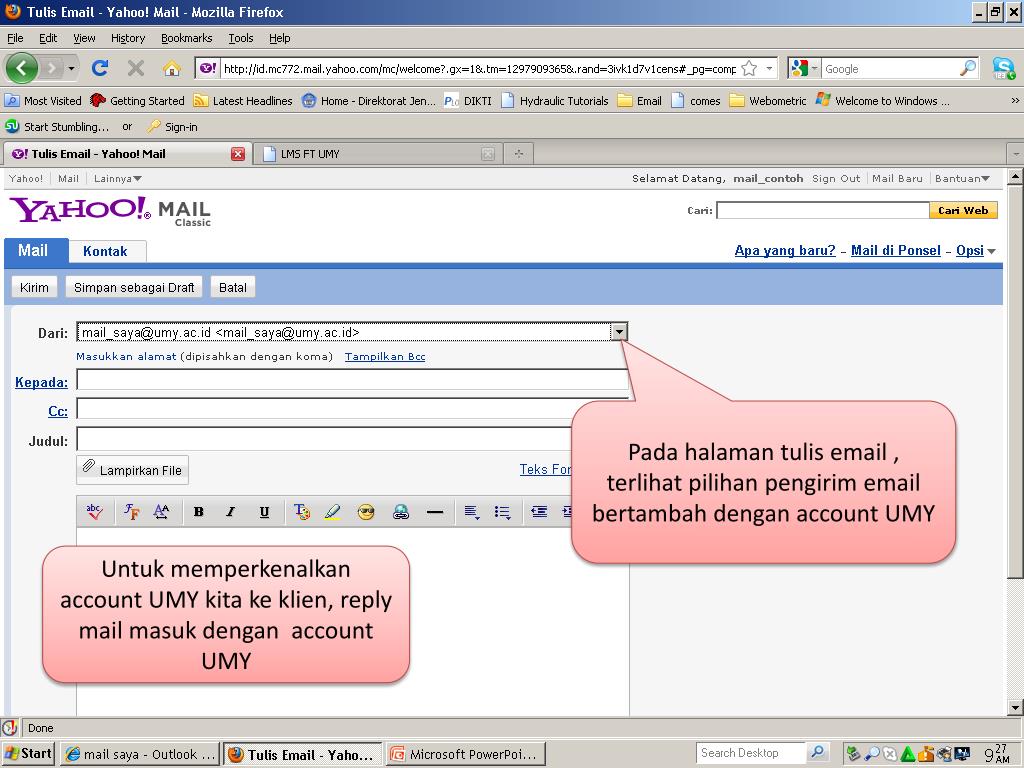Click the Tampilkan Bcc link

point(385,357)
